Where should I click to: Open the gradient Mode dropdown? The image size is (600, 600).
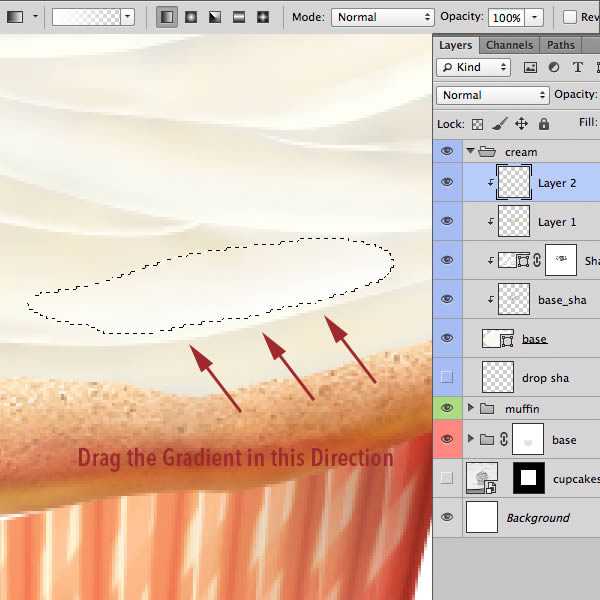click(x=382, y=17)
